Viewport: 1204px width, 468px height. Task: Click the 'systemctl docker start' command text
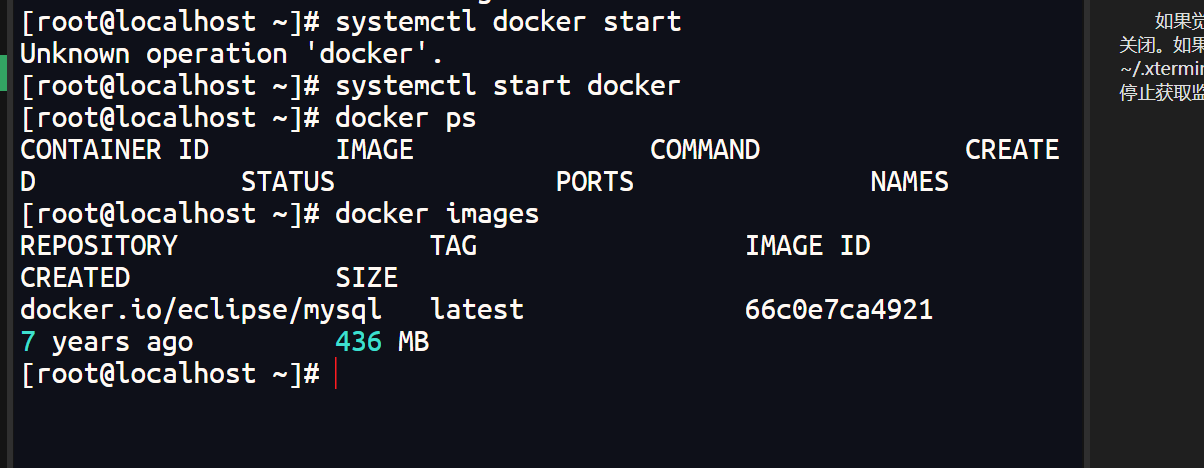click(x=508, y=22)
